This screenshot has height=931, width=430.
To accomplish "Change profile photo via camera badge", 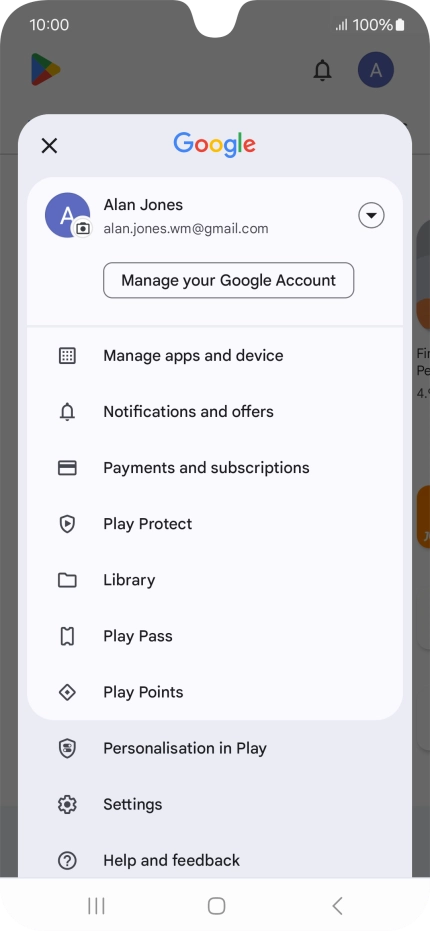I will tap(83, 228).
